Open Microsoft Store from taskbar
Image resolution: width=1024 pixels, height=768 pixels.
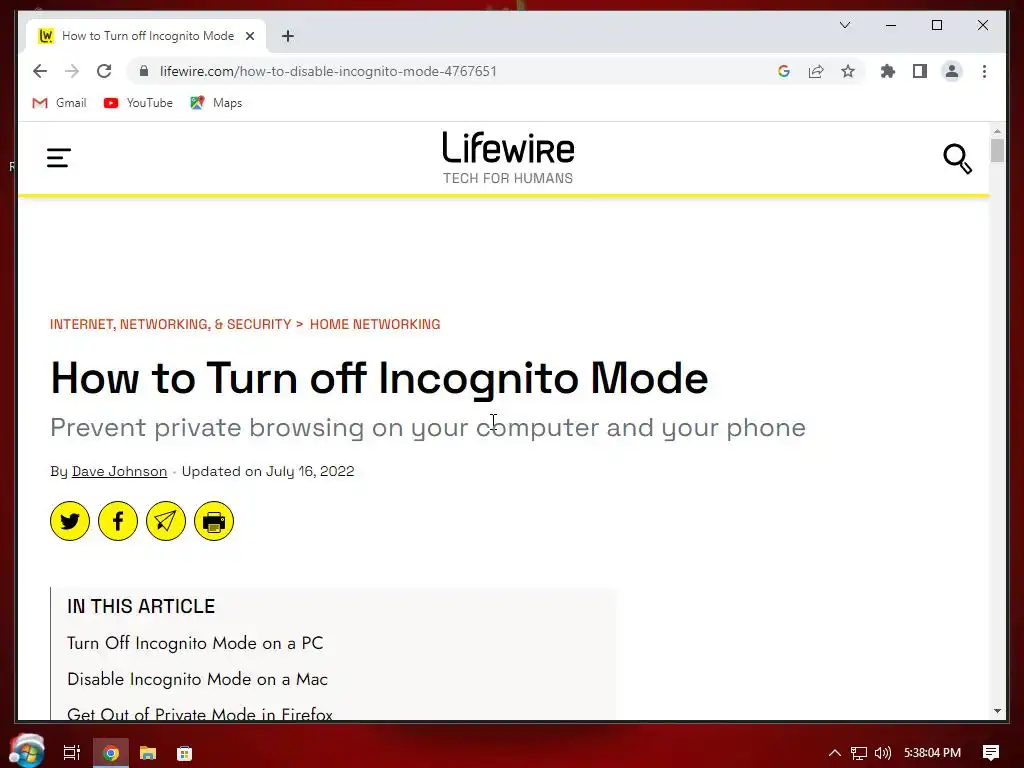(184, 753)
